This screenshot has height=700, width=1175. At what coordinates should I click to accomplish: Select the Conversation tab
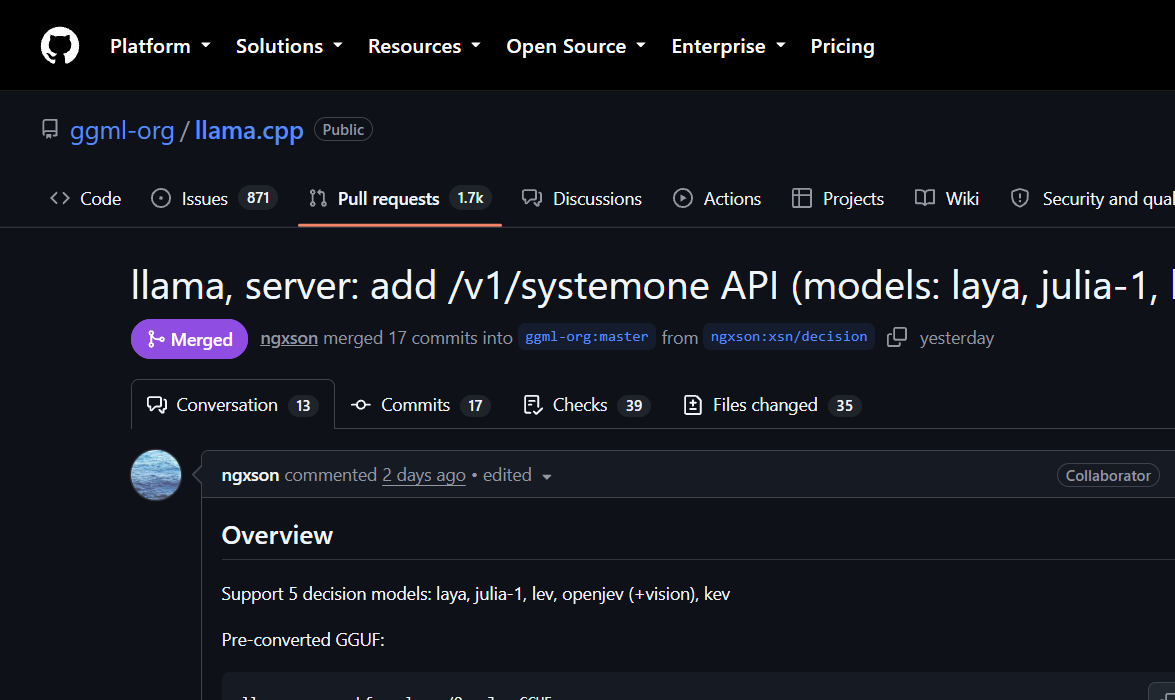233,405
